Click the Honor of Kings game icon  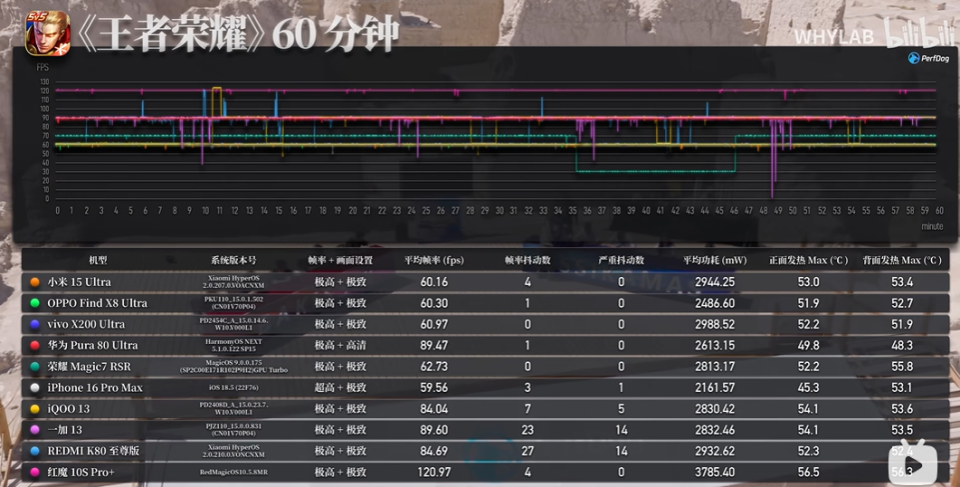coord(47,32)
